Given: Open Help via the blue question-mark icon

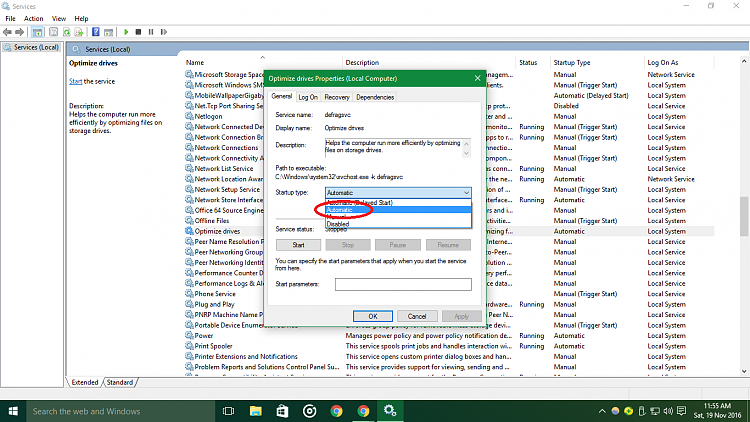Looking at the screenshot, I should [x=96, y=32].
